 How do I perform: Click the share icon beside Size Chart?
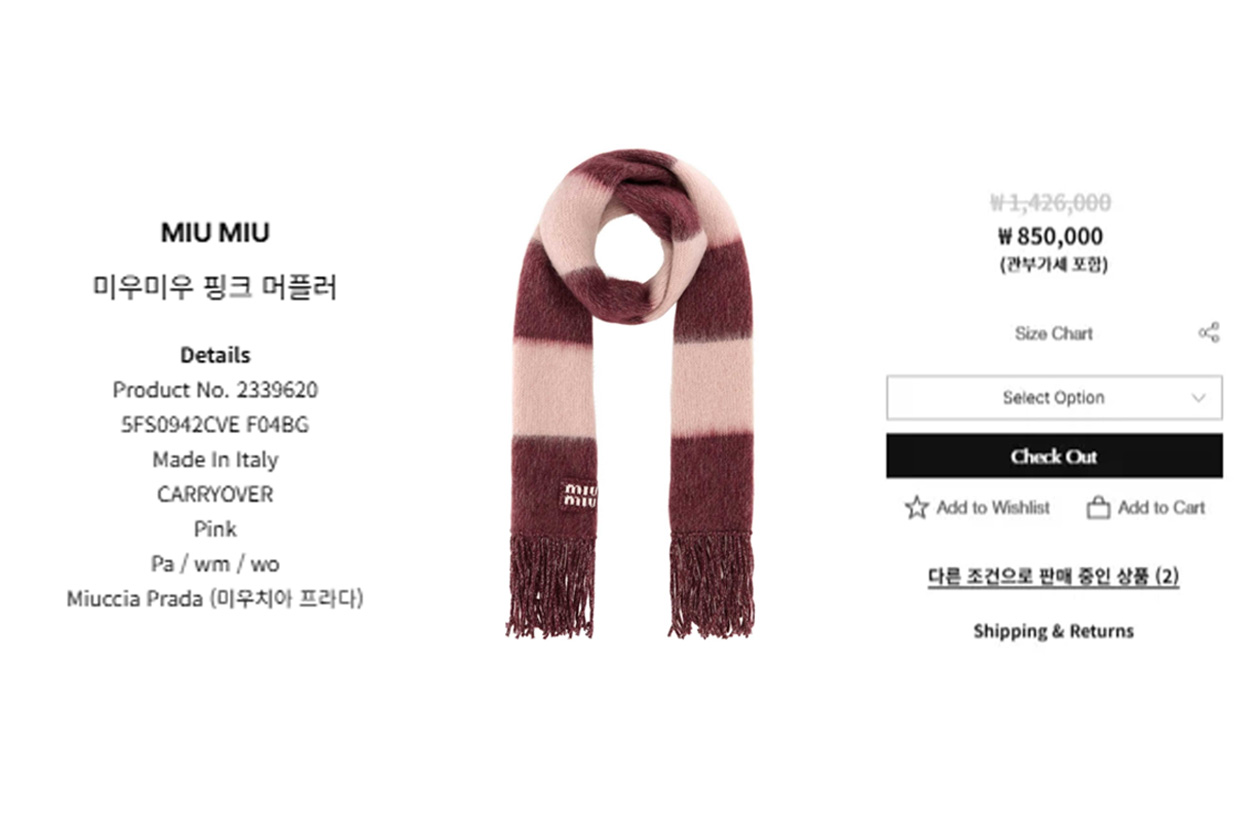point(1209,333)
